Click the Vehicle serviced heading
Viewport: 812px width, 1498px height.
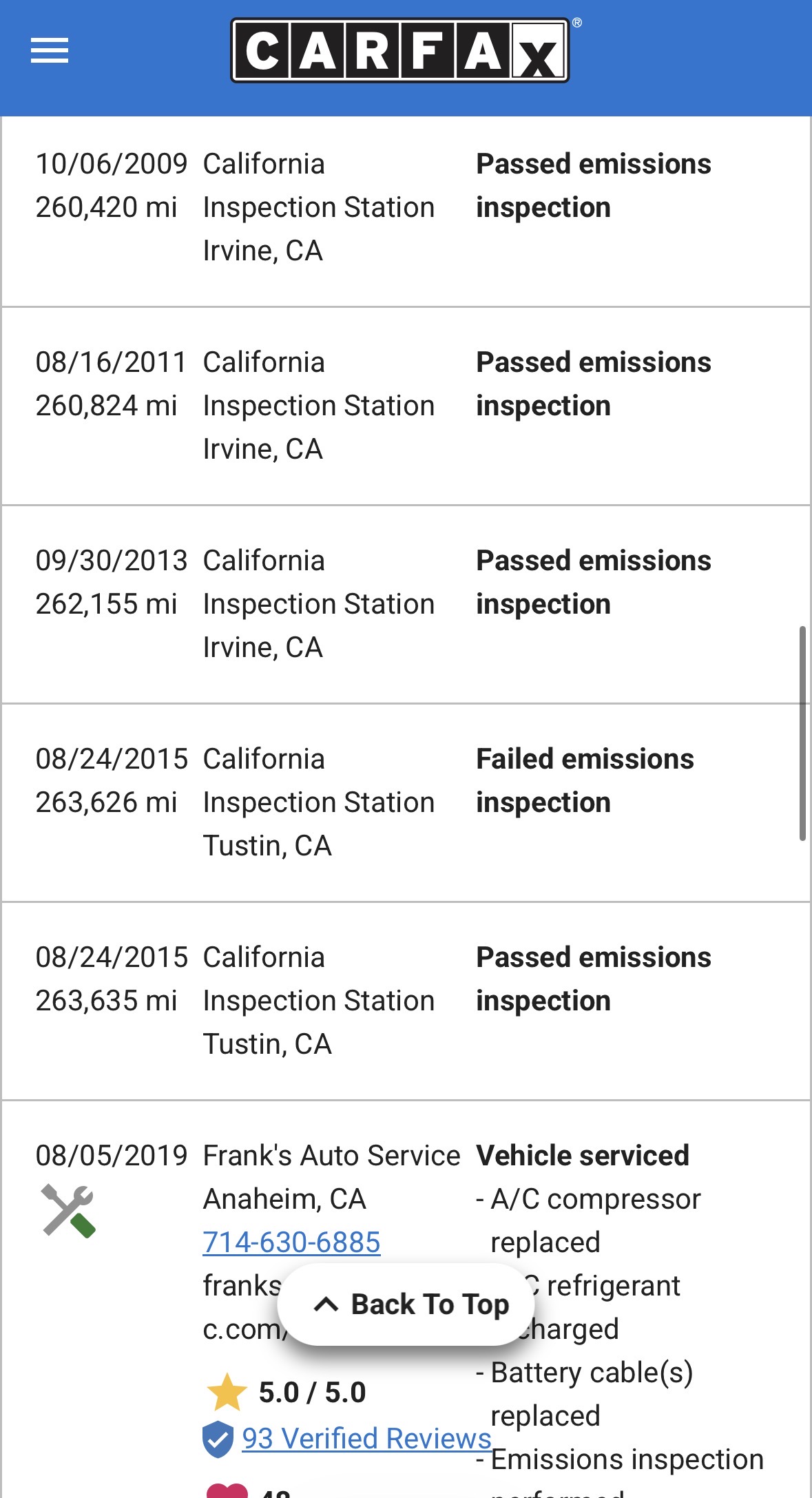(x=583, y=1156)
